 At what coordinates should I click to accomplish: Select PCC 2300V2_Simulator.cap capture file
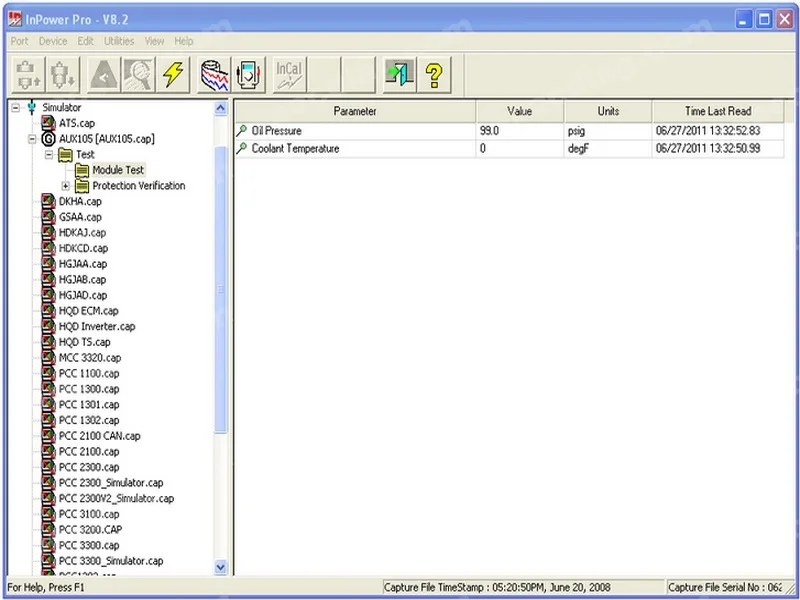[116, 498]
